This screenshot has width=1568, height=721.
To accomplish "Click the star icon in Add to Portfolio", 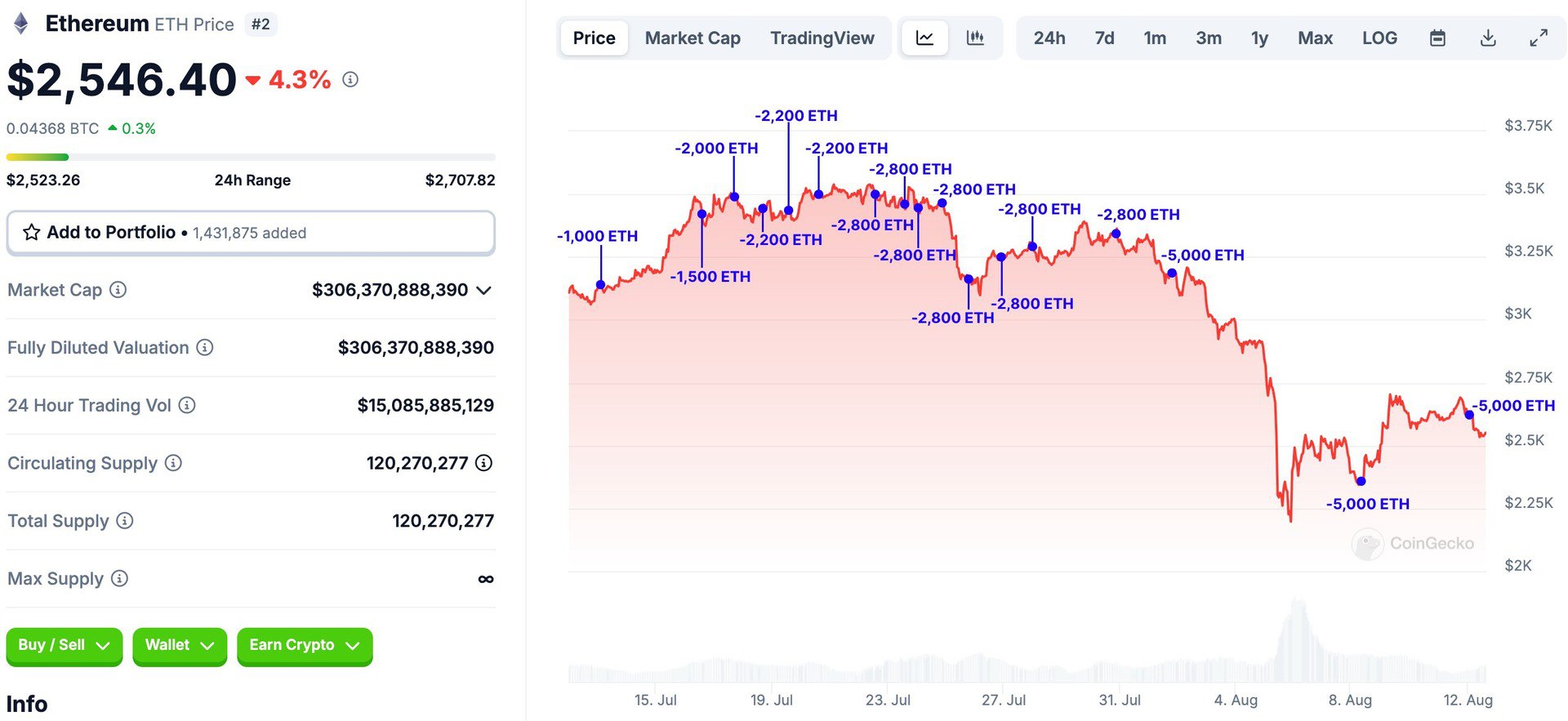I will (32, 233).
